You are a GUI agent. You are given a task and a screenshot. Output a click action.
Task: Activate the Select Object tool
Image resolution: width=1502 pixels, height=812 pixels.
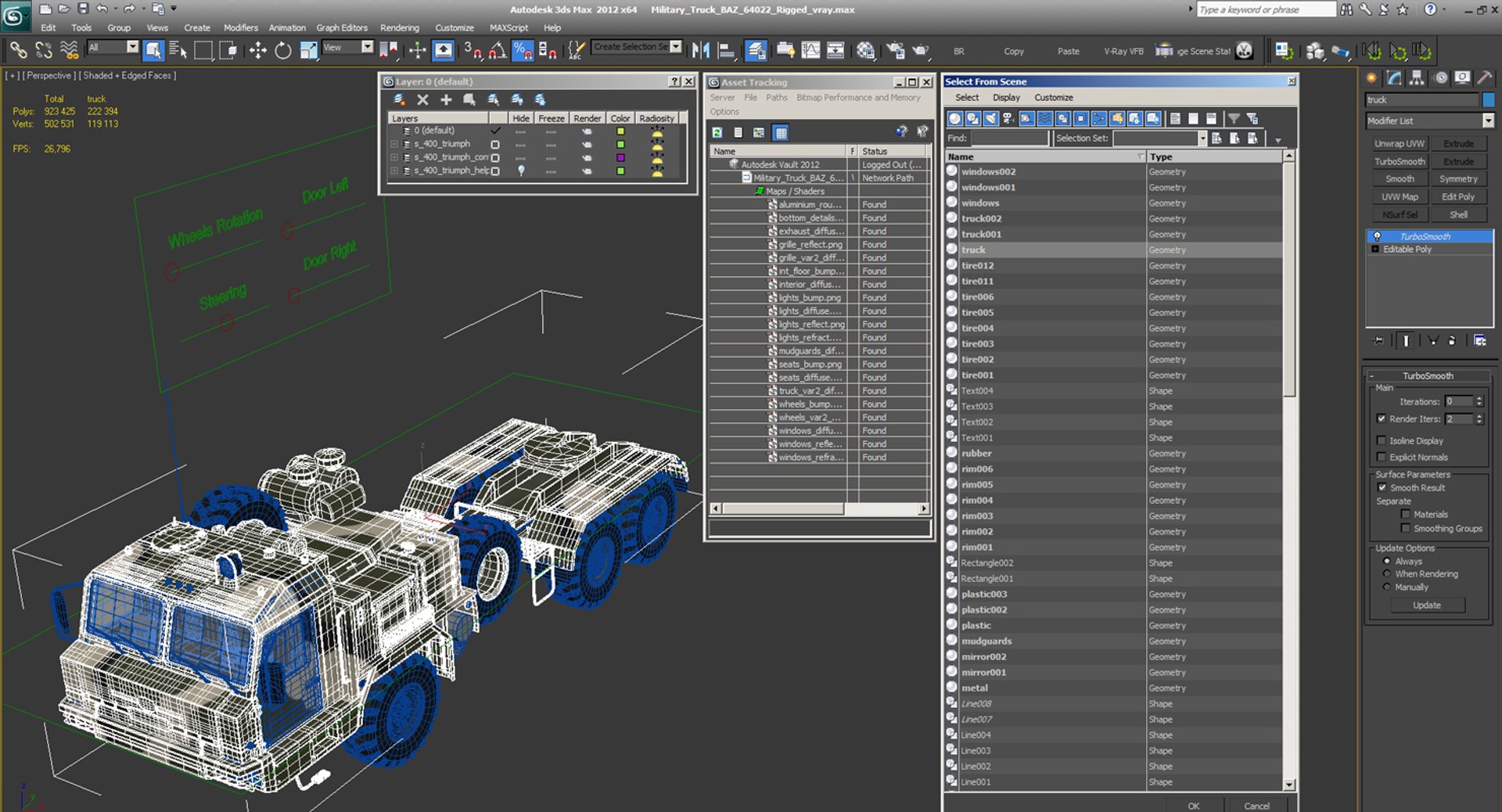(153, 51)
